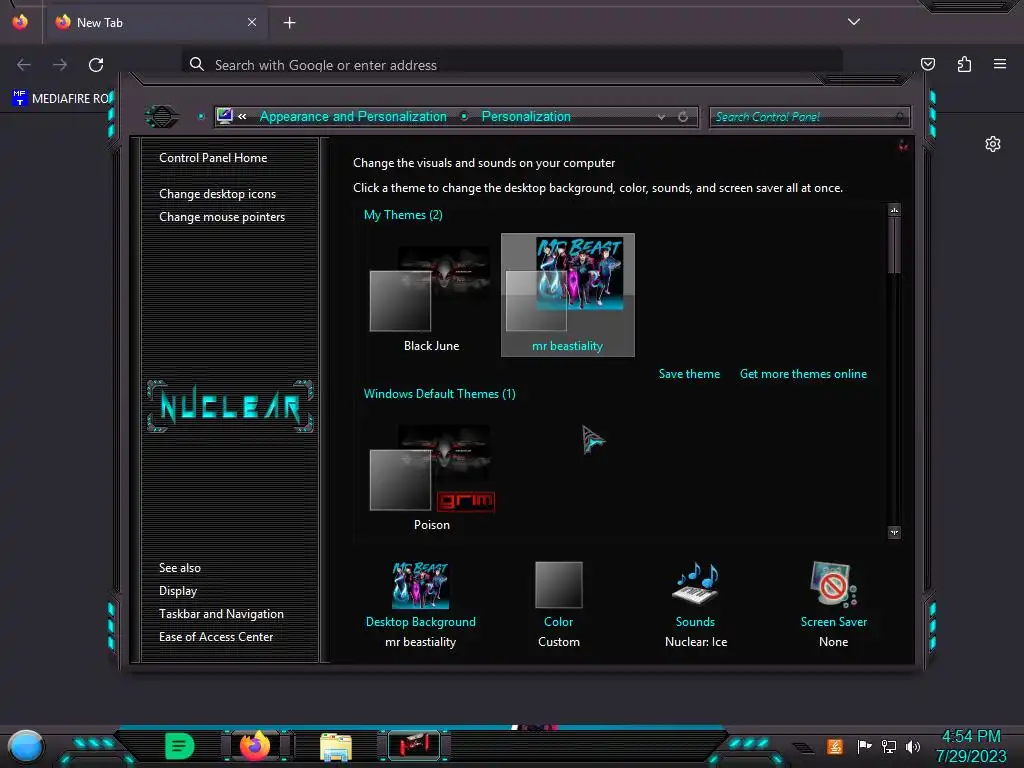Open the Display see-also link
The image size is (1024, 768).
click(178, 591)
